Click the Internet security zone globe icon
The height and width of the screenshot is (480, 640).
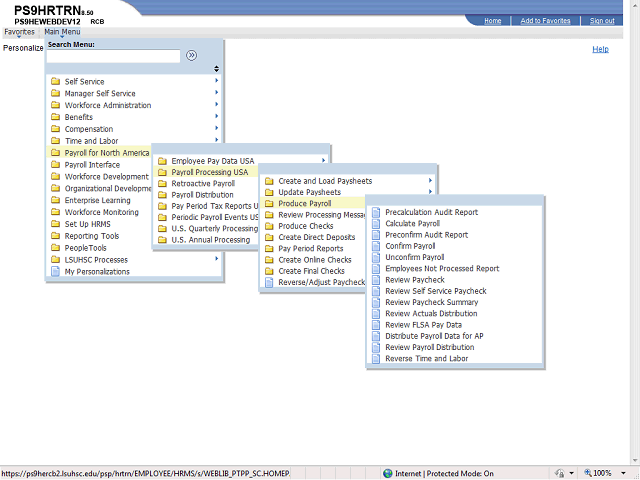(x=388, y=473)
